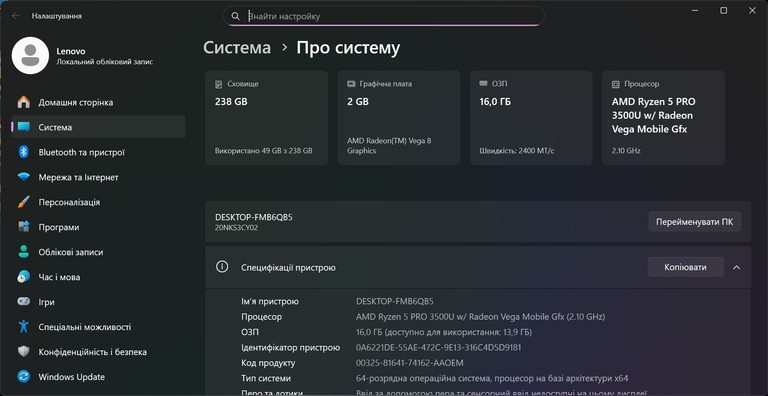Click the model number 20NKS3CY02
Screen dimensions: 768x396
click(237, 228)
